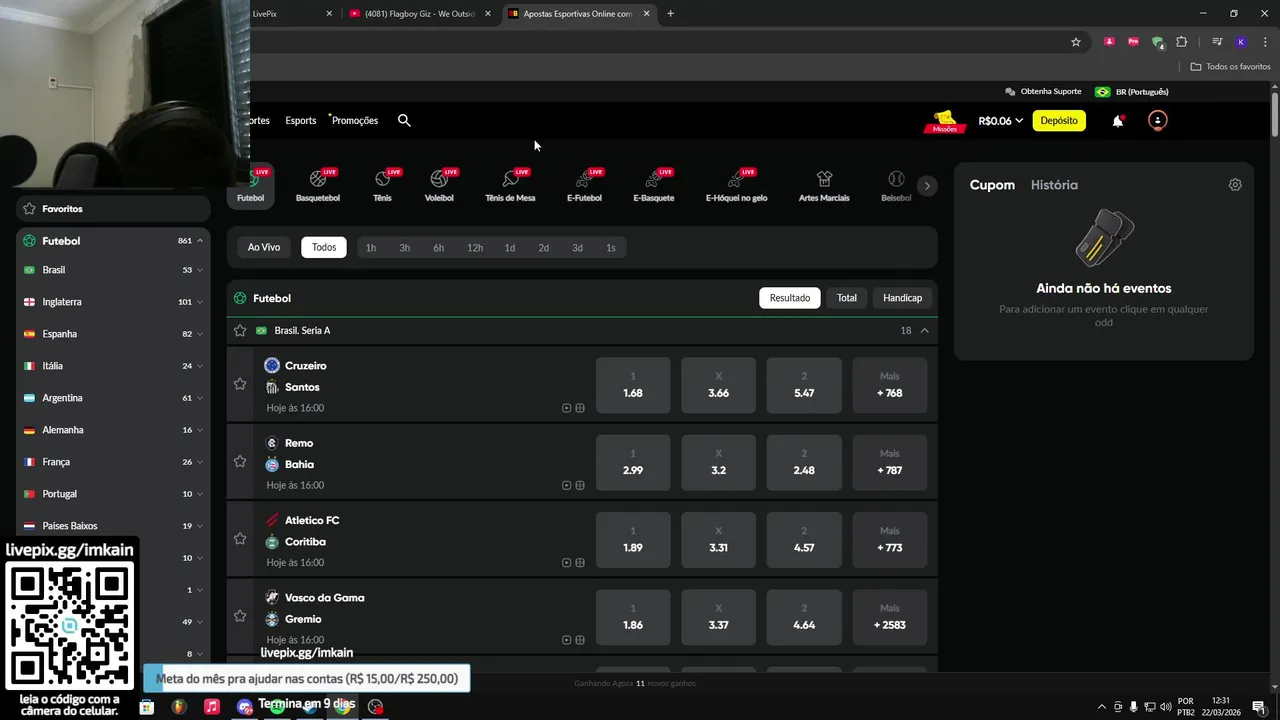The height and width of the screenshot is (720, 1280).
Task: Open Chrome three-dot menu
Action: point(1265,42)
